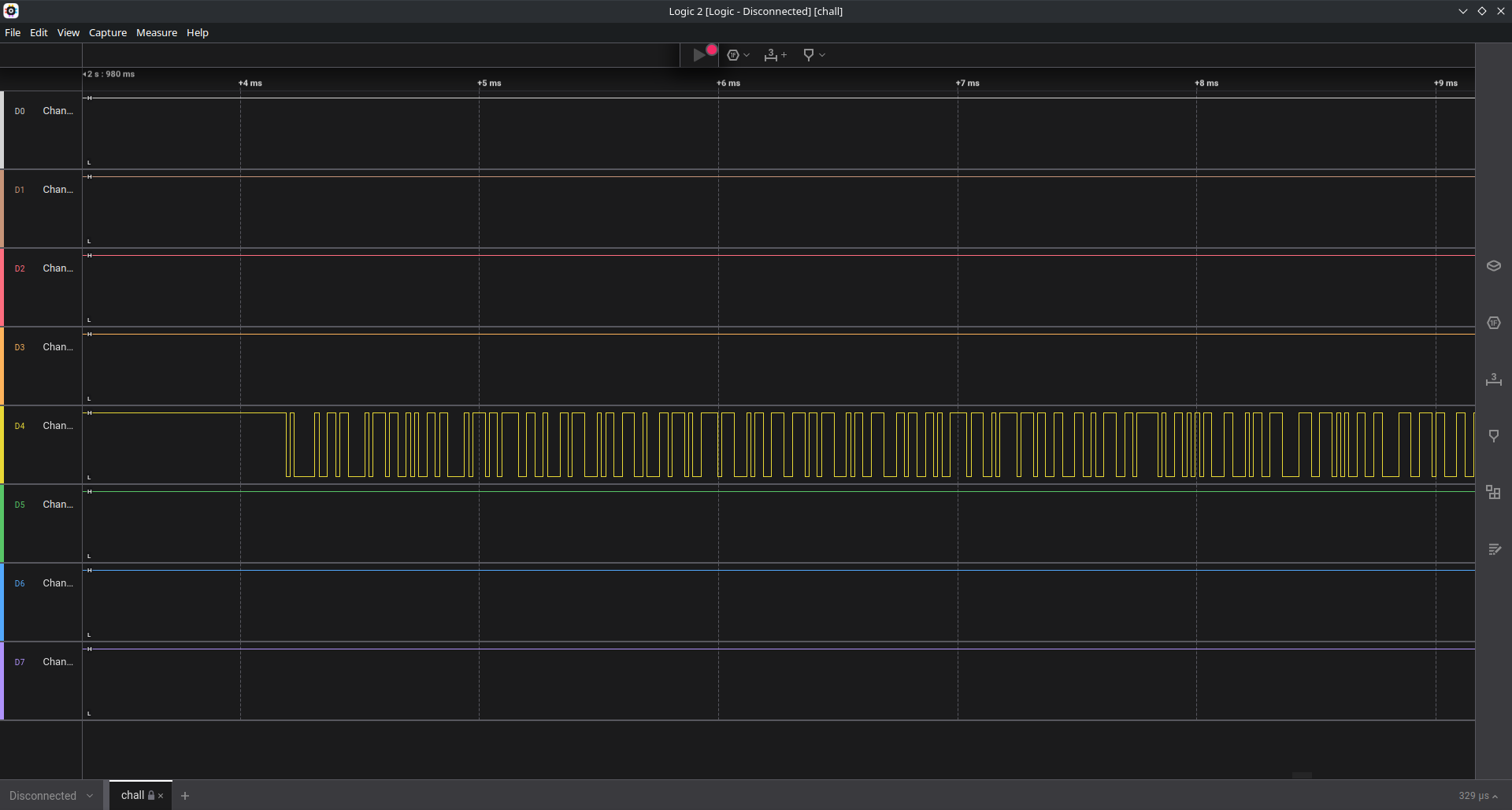Open the Device Settings sidebar panel

[1493, 266]
